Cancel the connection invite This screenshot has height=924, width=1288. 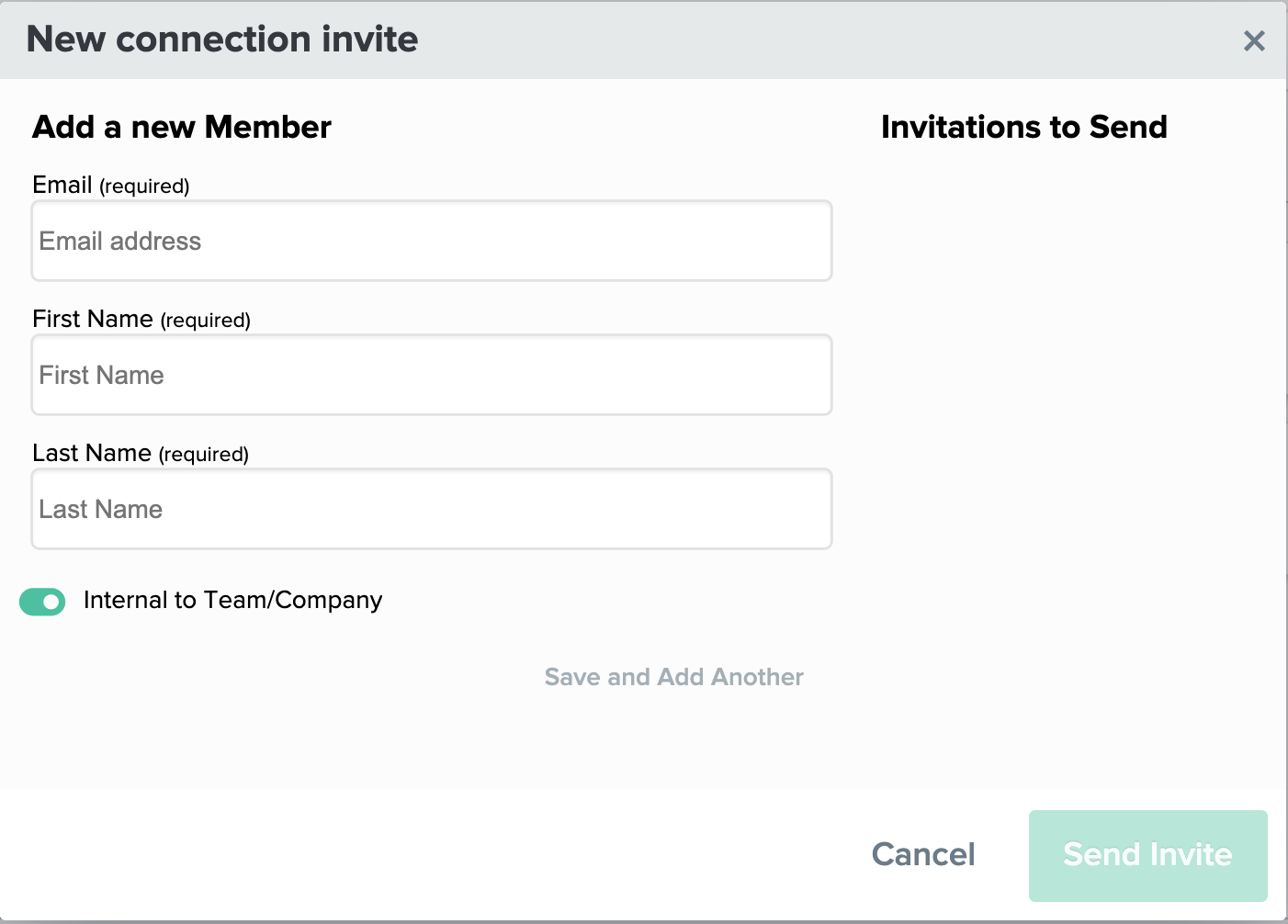(923, 854)
